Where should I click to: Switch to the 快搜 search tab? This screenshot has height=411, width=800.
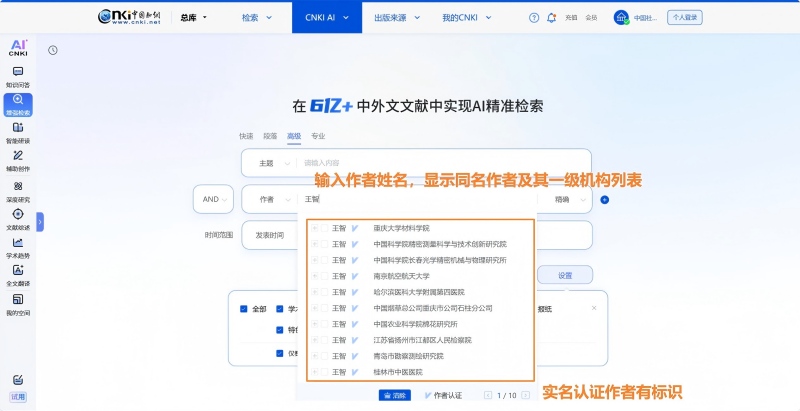(246, 136)
